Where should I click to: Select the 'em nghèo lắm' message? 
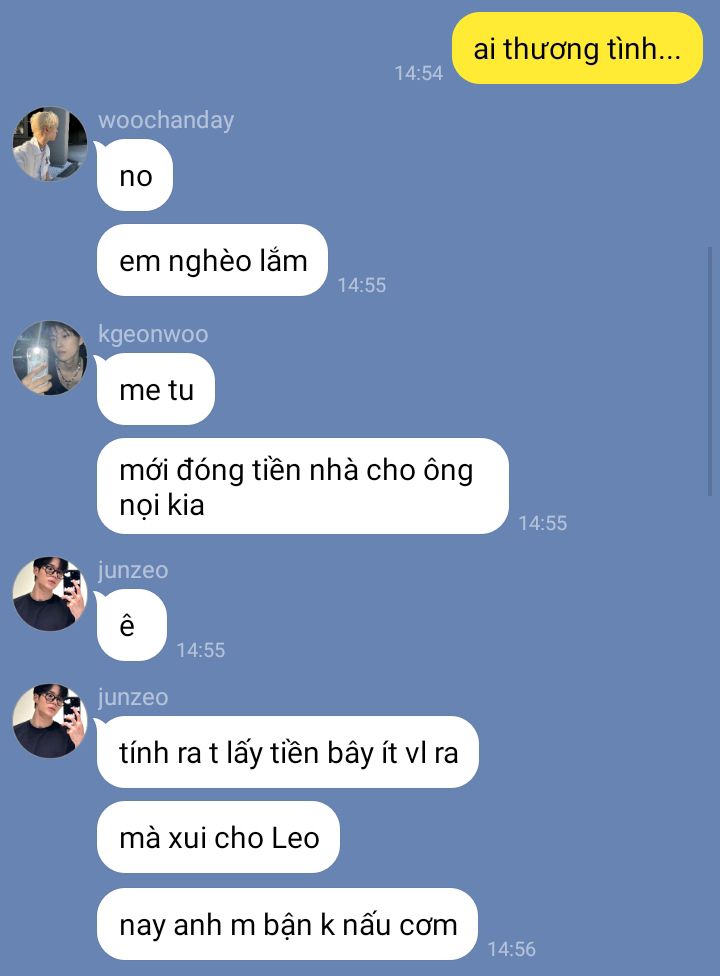tap(213, 260)
